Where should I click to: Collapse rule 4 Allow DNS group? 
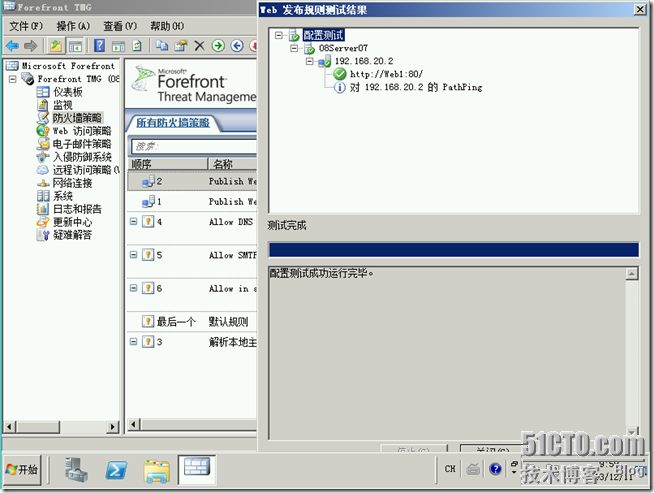pos(133,221)
